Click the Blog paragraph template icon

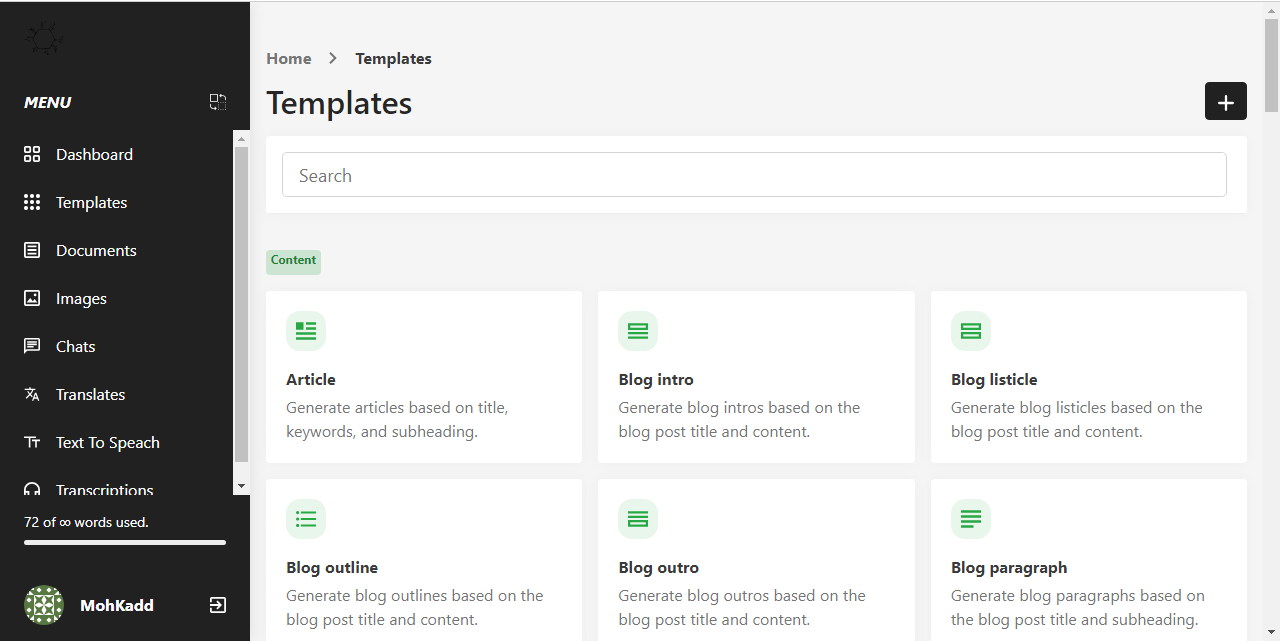tap(970, 519)
